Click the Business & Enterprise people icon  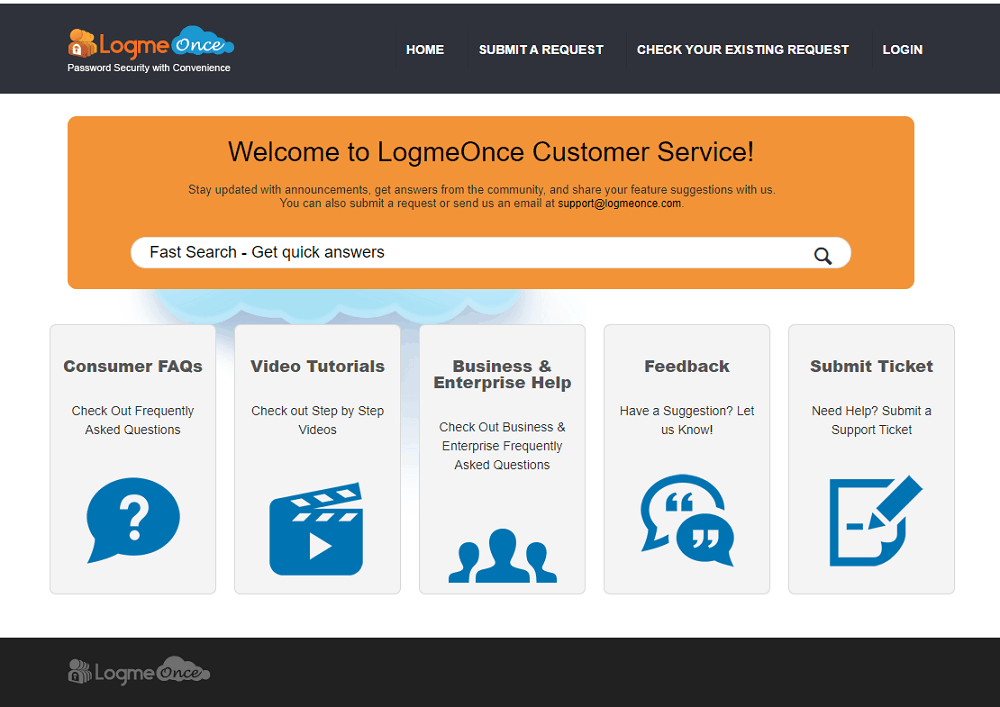click(502, 555)
